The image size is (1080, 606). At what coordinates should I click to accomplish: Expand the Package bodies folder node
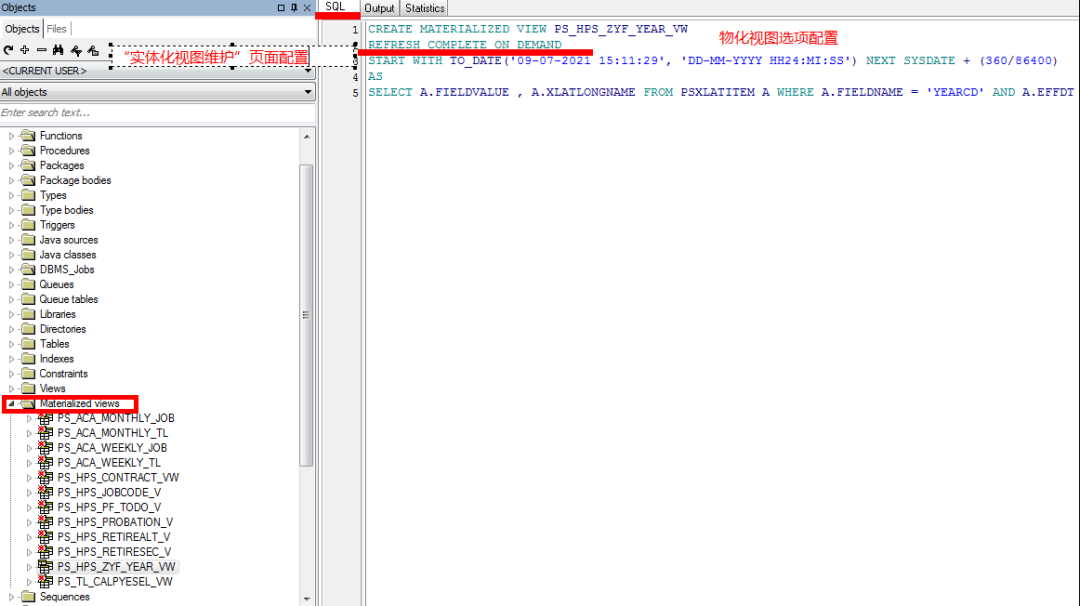click(x=11, y=180)
